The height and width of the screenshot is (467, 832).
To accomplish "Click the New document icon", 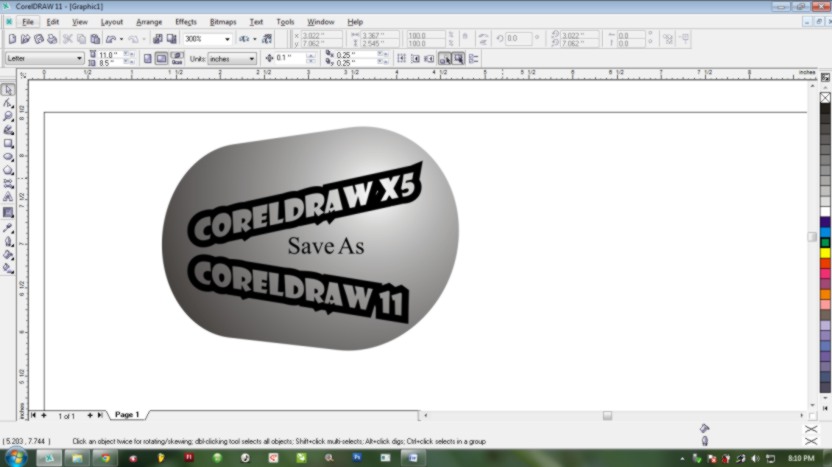I will [12, 39].
